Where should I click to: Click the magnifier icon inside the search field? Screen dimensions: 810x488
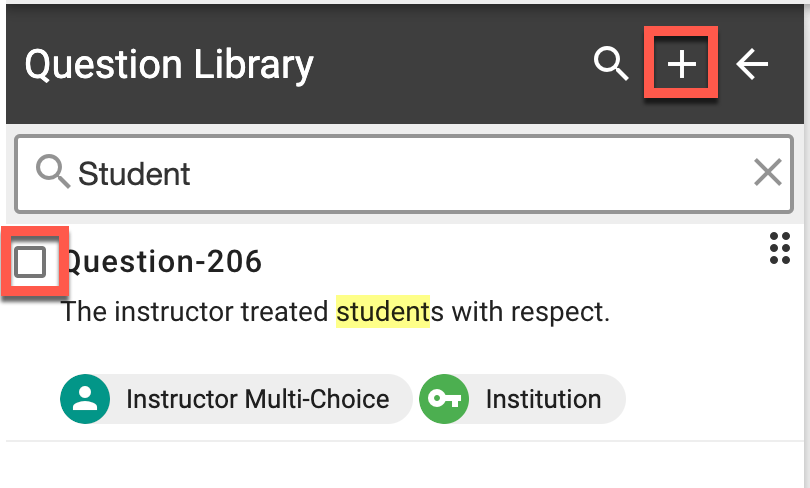click(52, 173)
